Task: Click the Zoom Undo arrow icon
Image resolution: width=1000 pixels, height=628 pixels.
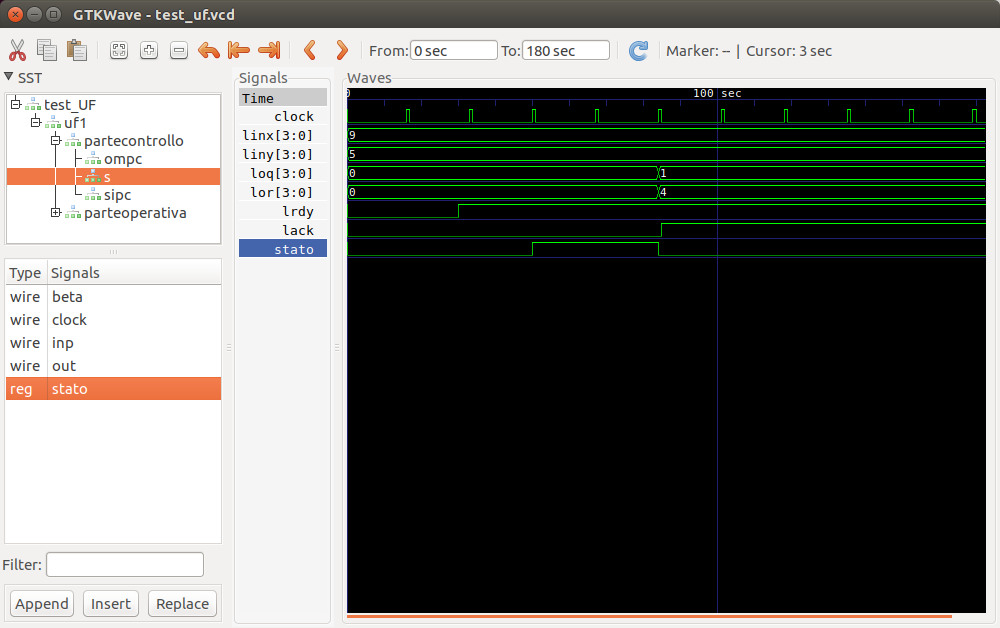Action: pyautogui.click(x=209, y=50)
